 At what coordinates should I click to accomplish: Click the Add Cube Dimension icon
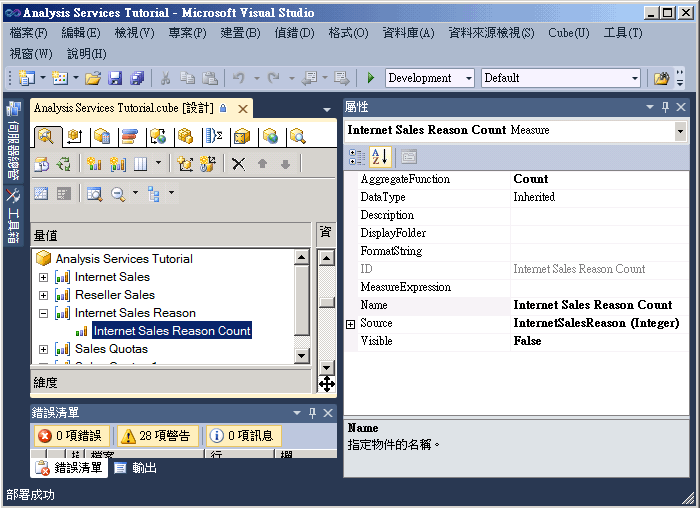185,164
